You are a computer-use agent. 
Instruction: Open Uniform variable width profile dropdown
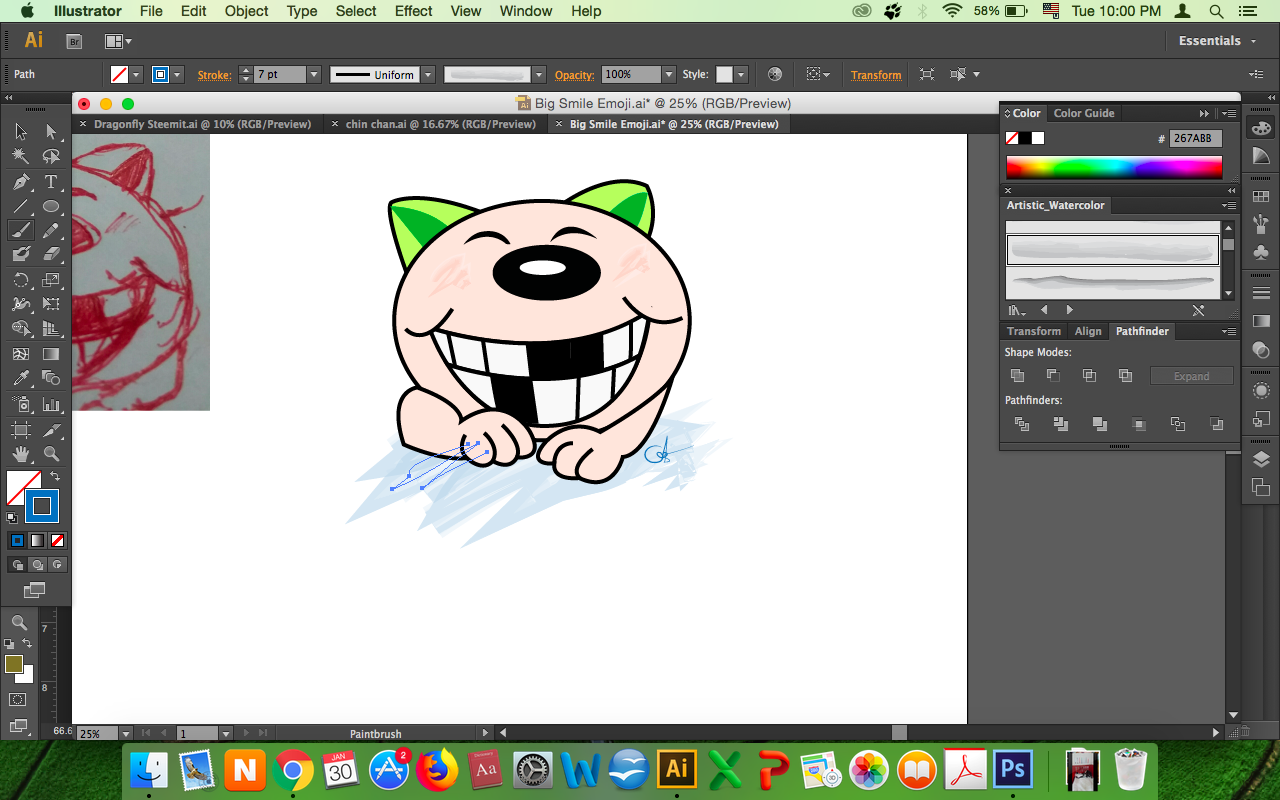[428, 74]
